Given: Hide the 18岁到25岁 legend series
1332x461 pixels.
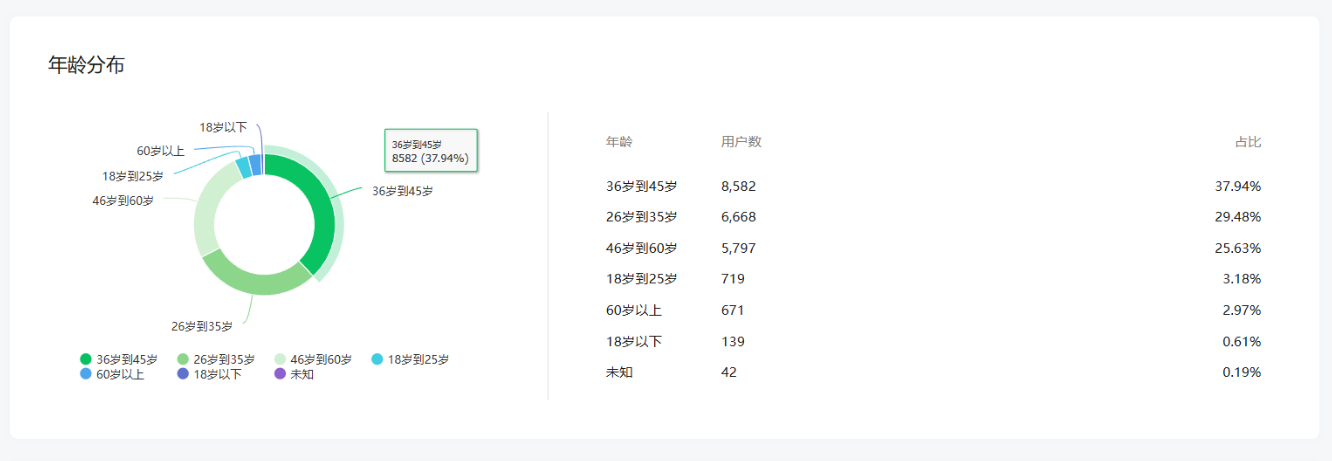Looking at the screenshot, I should coord(410,359).
